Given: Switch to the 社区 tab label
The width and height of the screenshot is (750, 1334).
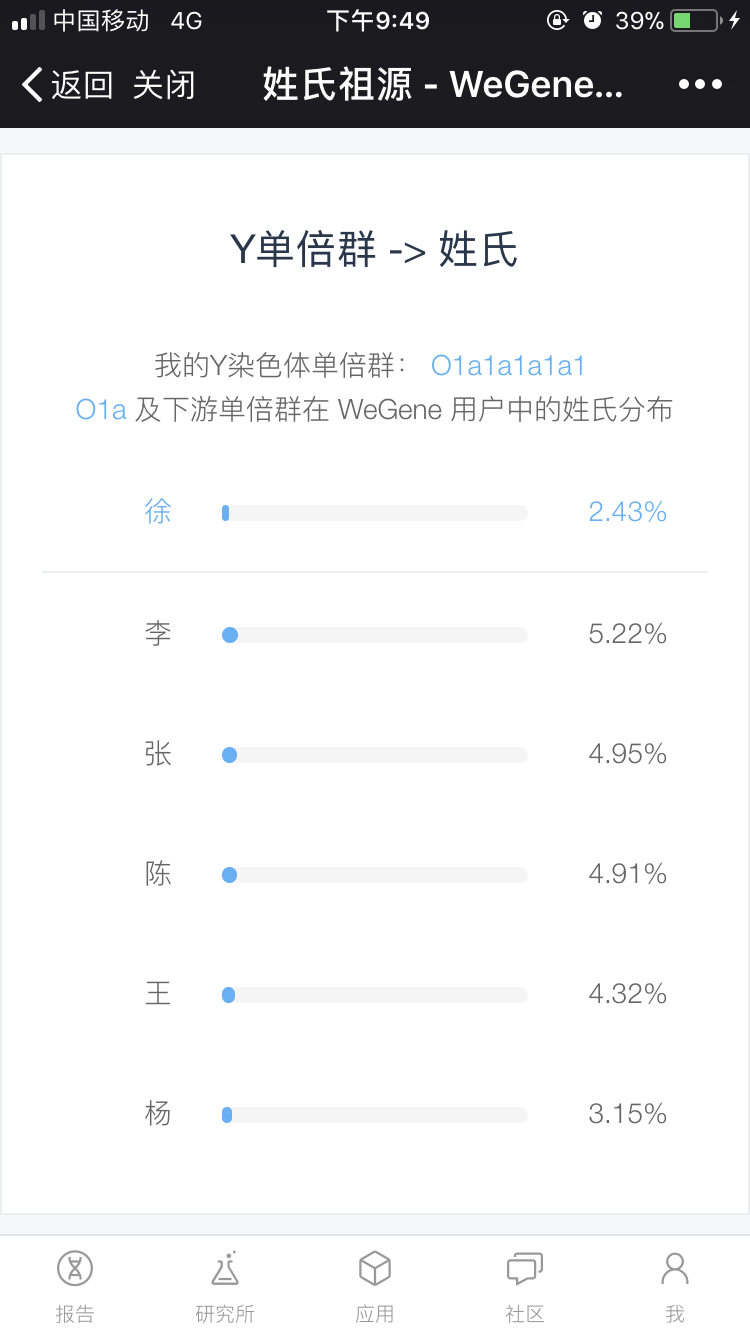Looking at the screenshot, I should coord(525,1314).
